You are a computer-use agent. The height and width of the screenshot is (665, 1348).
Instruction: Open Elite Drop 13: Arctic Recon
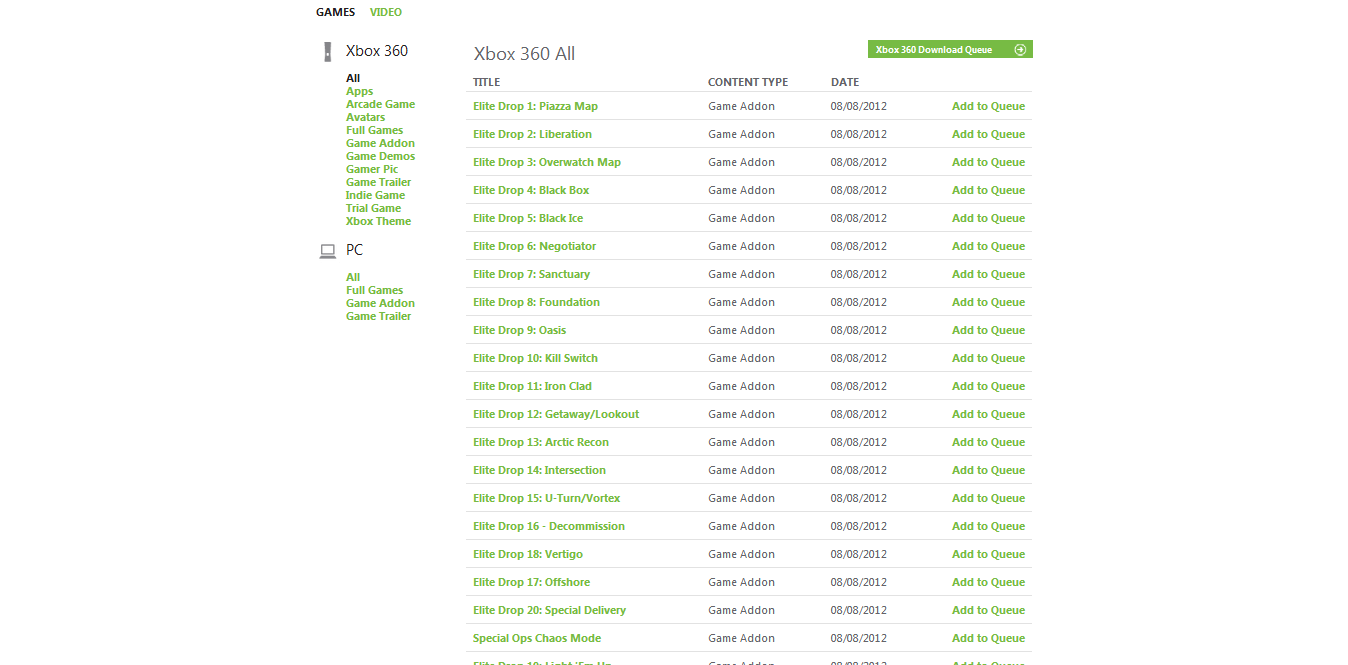coord(541,442)
